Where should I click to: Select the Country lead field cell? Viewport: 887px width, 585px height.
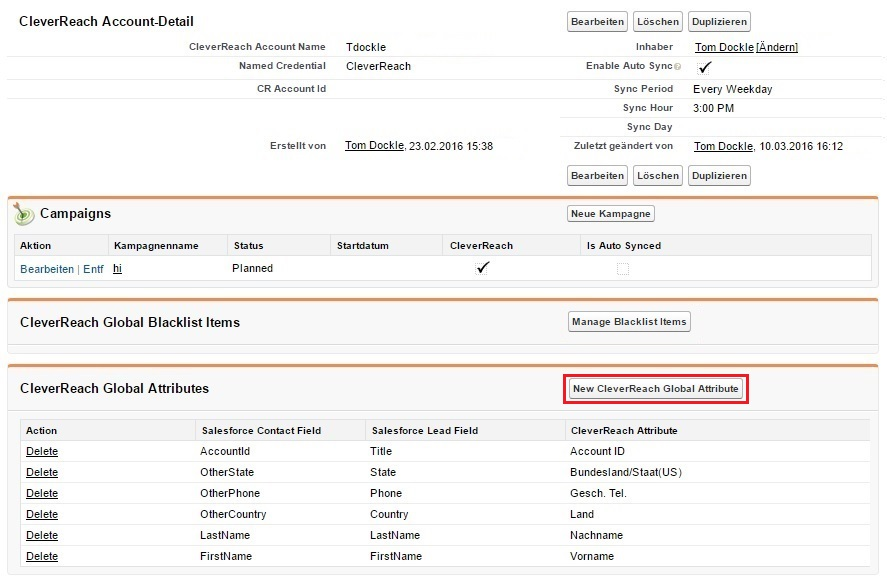389,514
